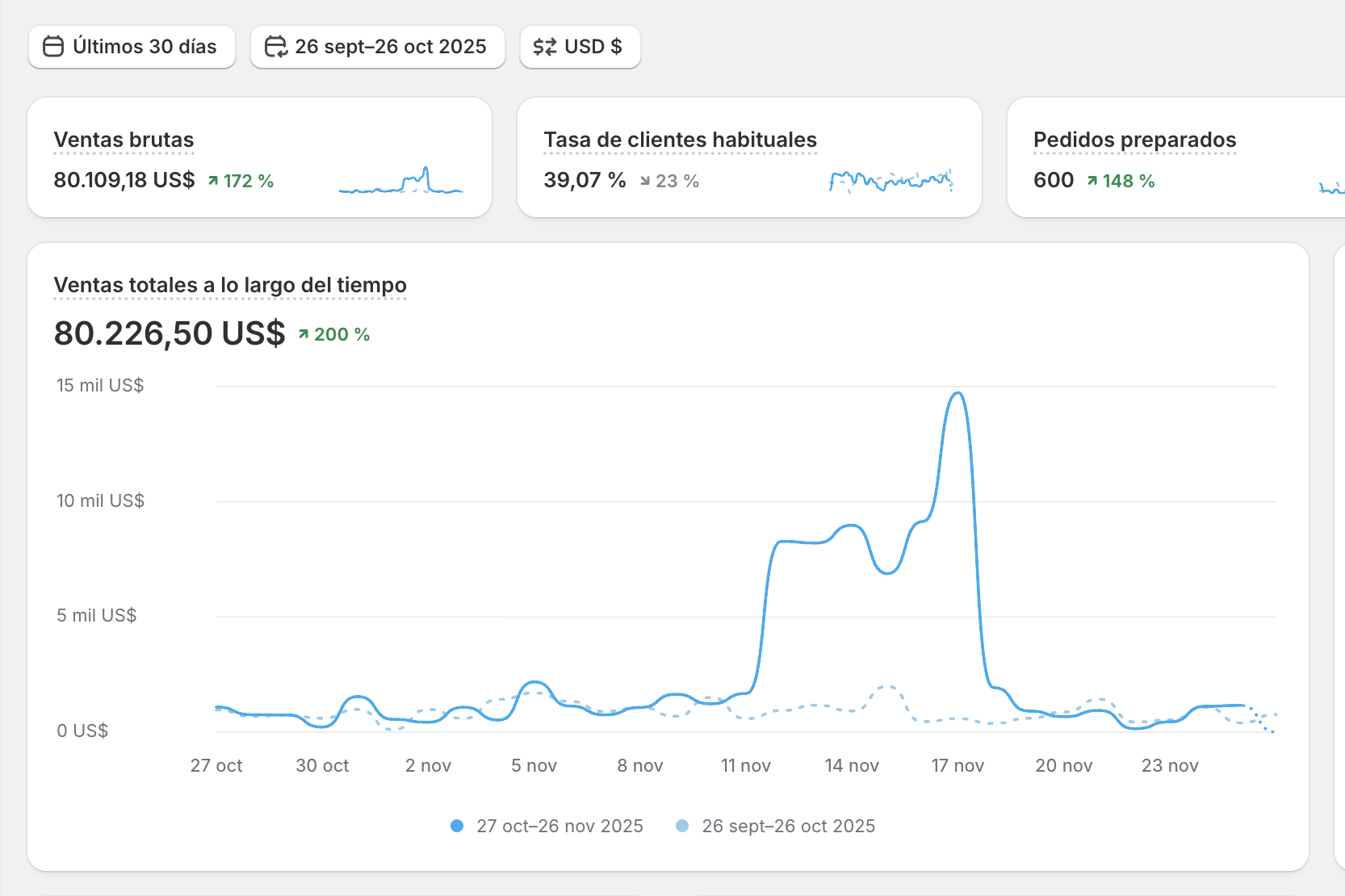Click the 80.109,18 US$ gross sales value
1345x896 pixels.
pyautogui.click(x=124, y=180)
